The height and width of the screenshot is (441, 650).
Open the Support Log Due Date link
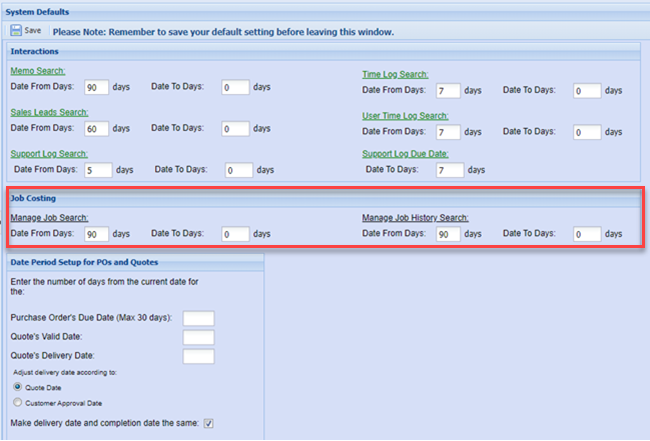[405, 154]
